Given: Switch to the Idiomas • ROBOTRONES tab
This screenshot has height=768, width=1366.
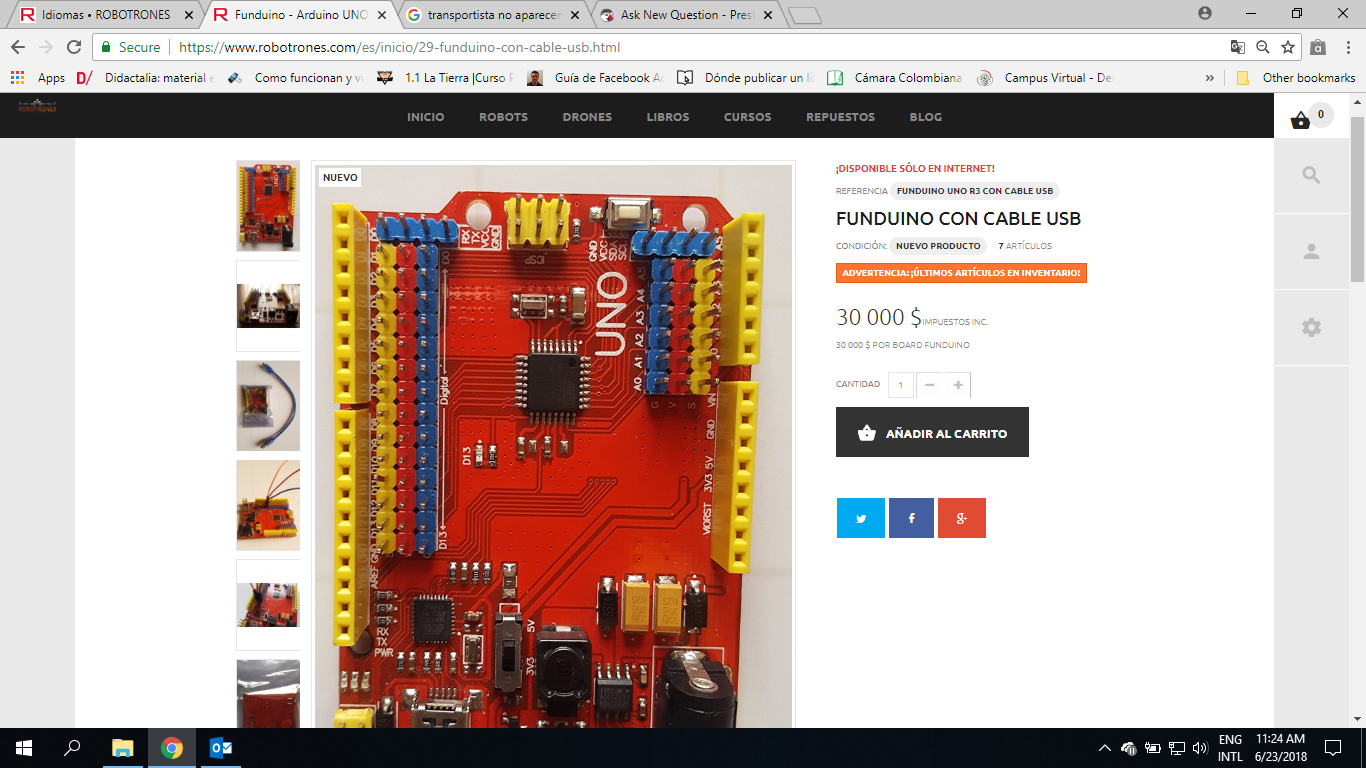Looking at the screenshot, I should point(104,15).
